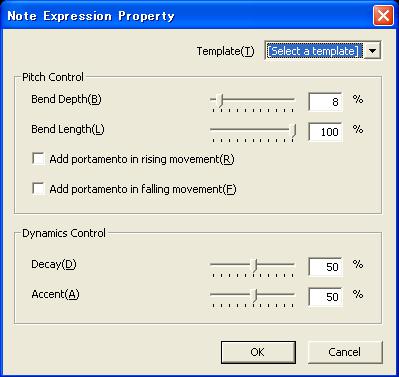Click the Accent percentage input box
The width and height of the screenshot is (399, 377).
[326, 297]
